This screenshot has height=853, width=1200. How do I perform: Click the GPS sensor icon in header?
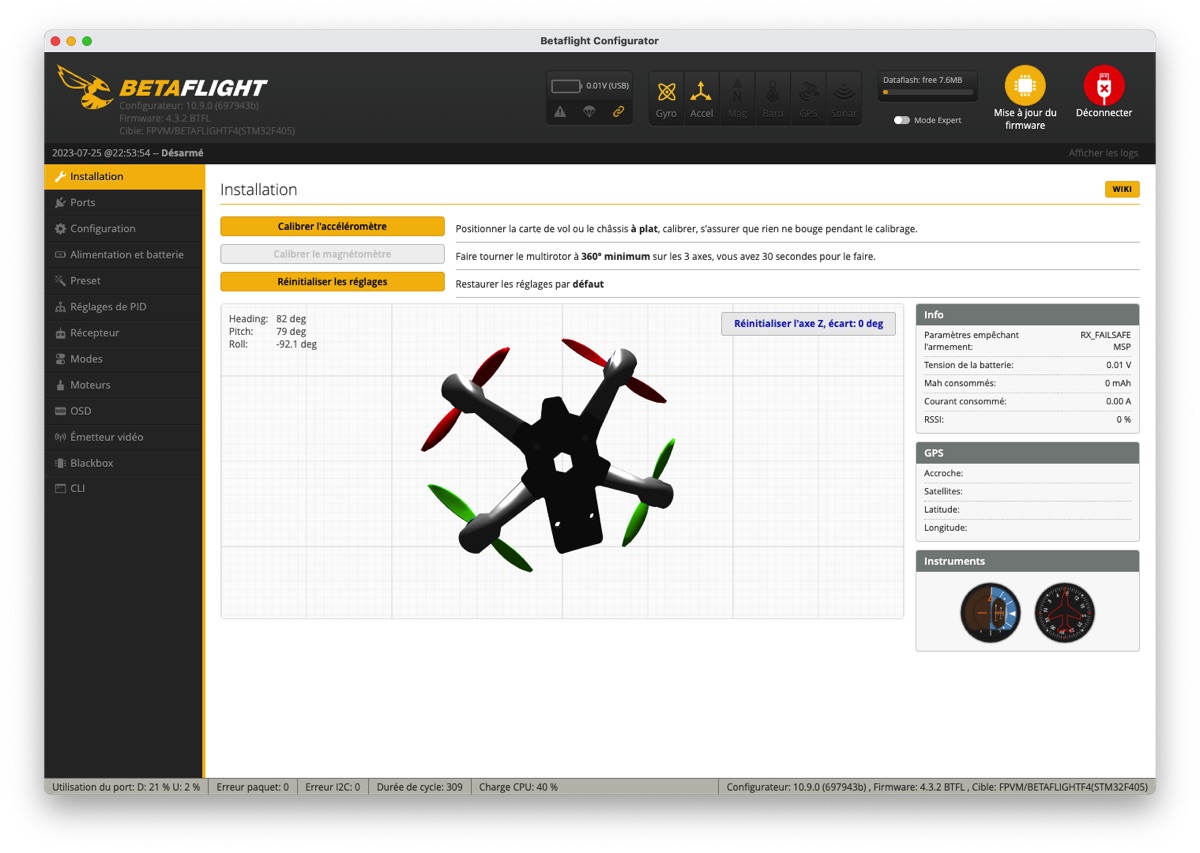(x=808, y=98)
